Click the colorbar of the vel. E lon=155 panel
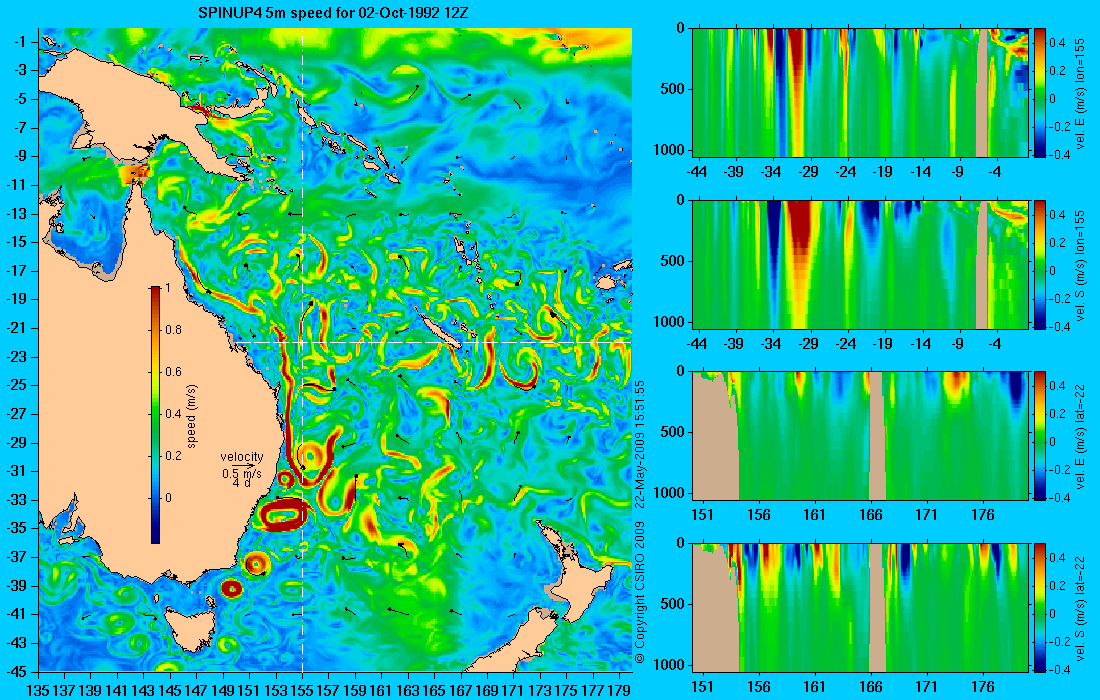Screen dimensions: 1100x700 (1040, 93)
